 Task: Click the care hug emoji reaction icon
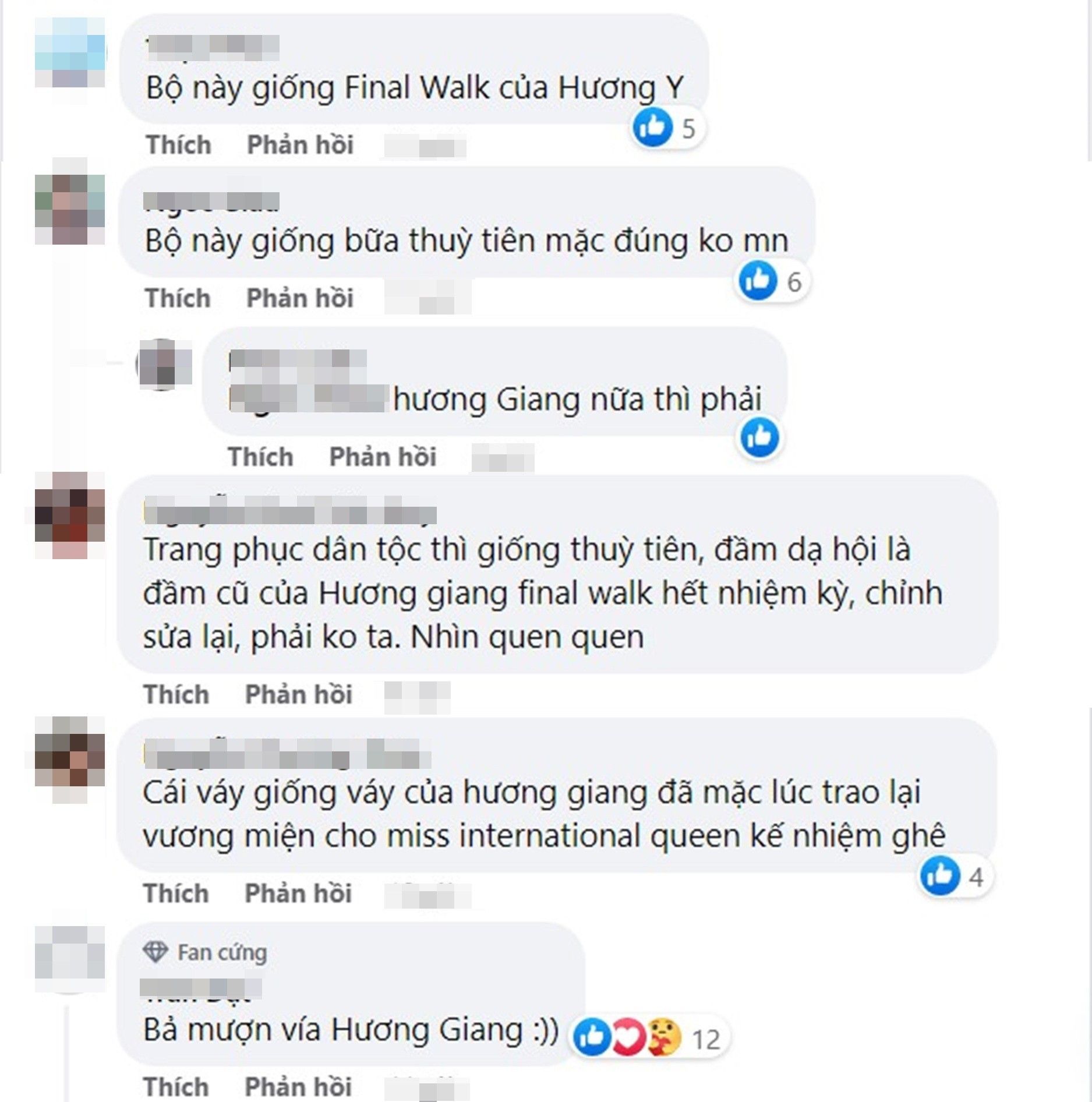click(x=664, y=1037)
